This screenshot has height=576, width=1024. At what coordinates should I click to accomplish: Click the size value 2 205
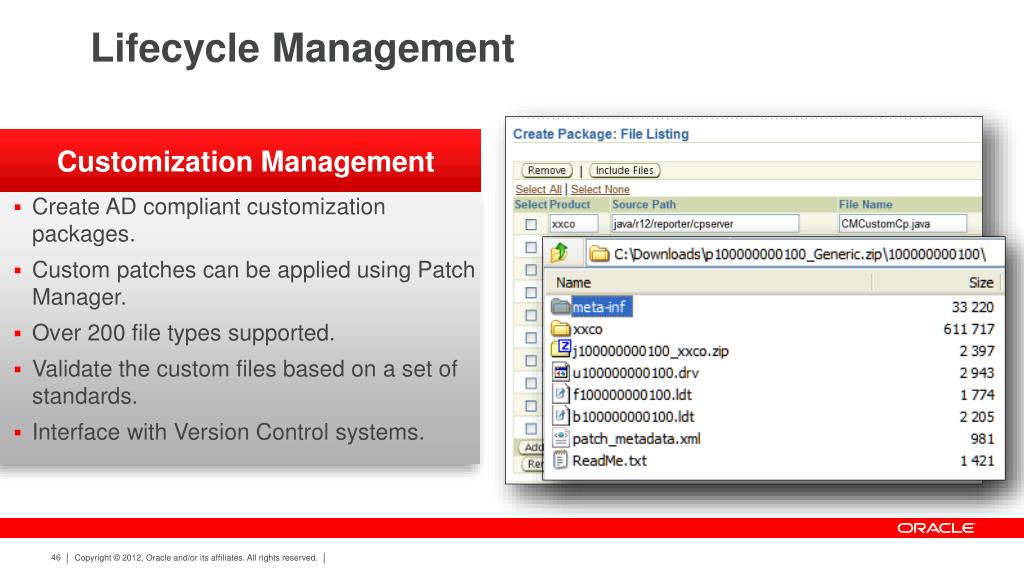tap(976, 417)
